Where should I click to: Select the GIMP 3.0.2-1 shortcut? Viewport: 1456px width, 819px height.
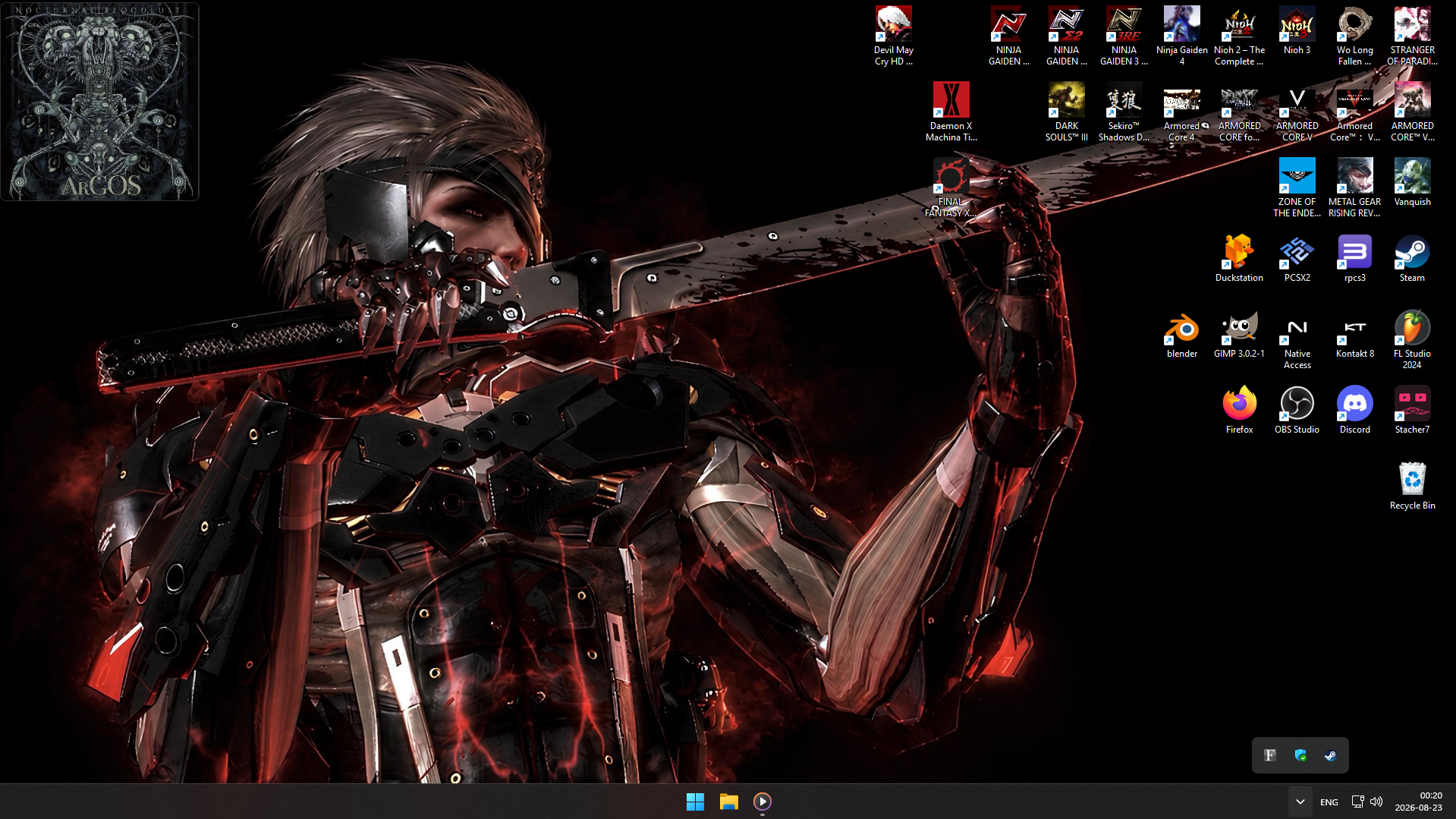[x=1239, y=334]
